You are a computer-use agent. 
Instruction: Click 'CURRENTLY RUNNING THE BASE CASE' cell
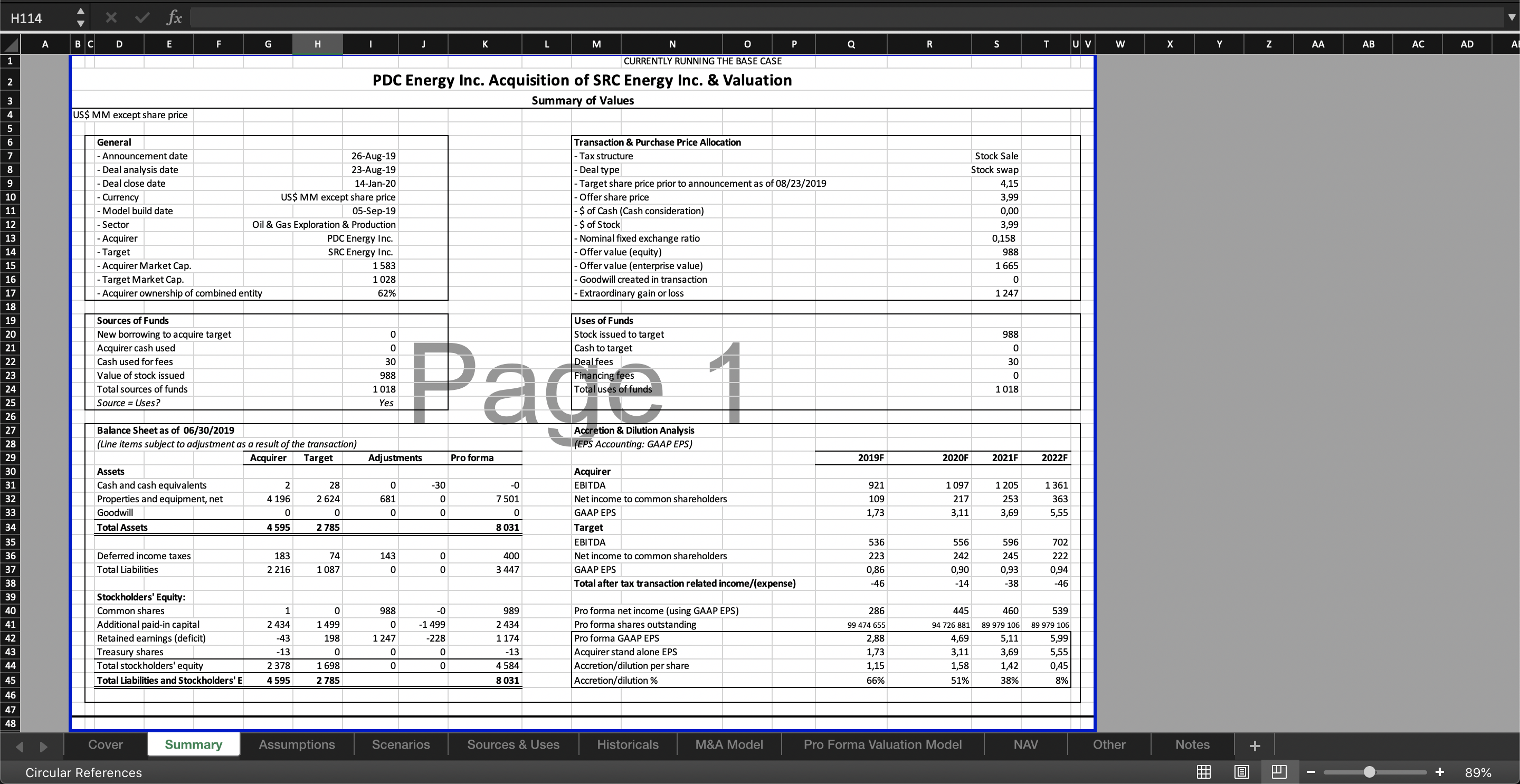point(702,61)
